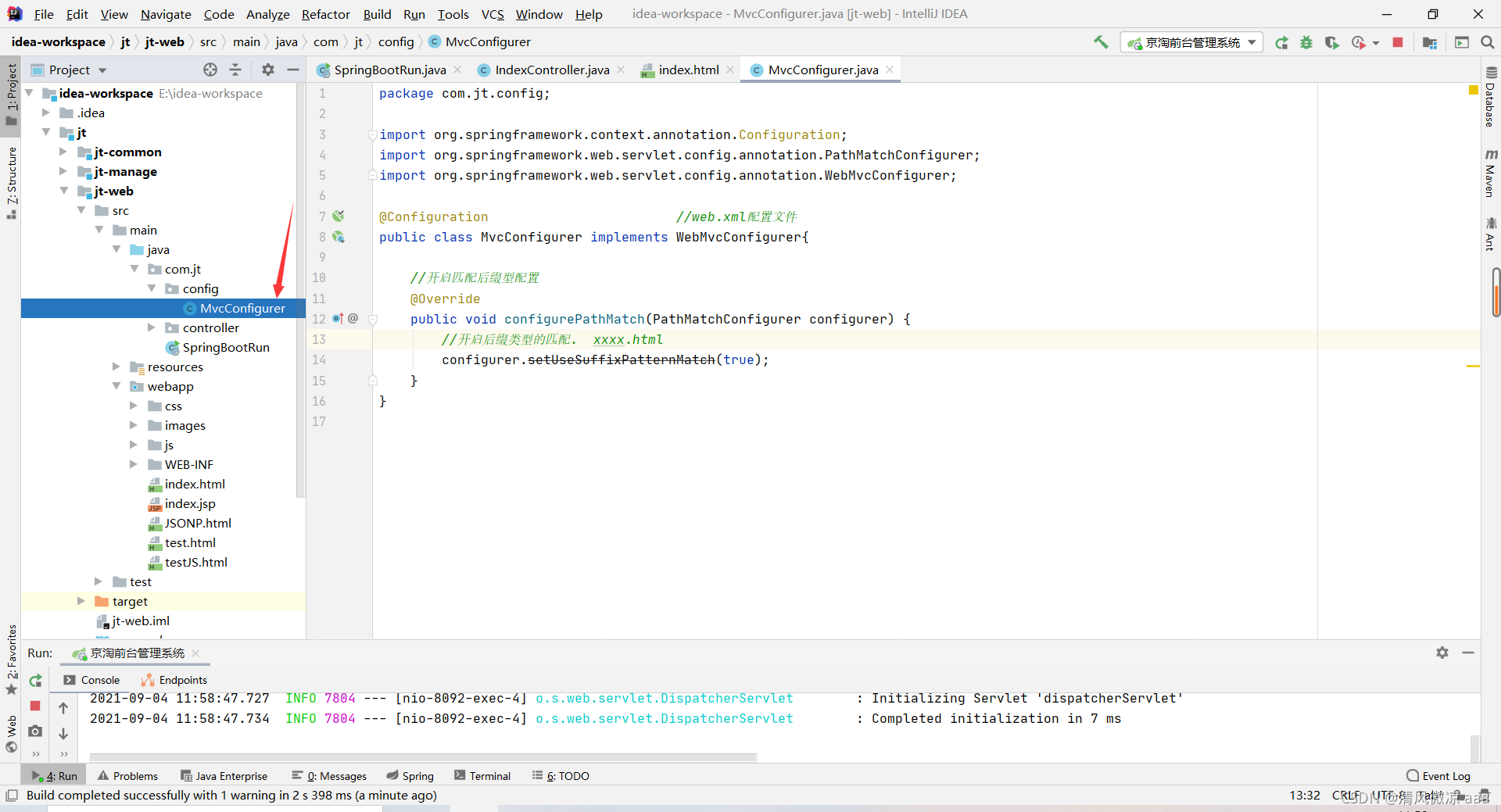
Task: Toggle the 2: Favorites side stripe button
Action: pos(11,660)
